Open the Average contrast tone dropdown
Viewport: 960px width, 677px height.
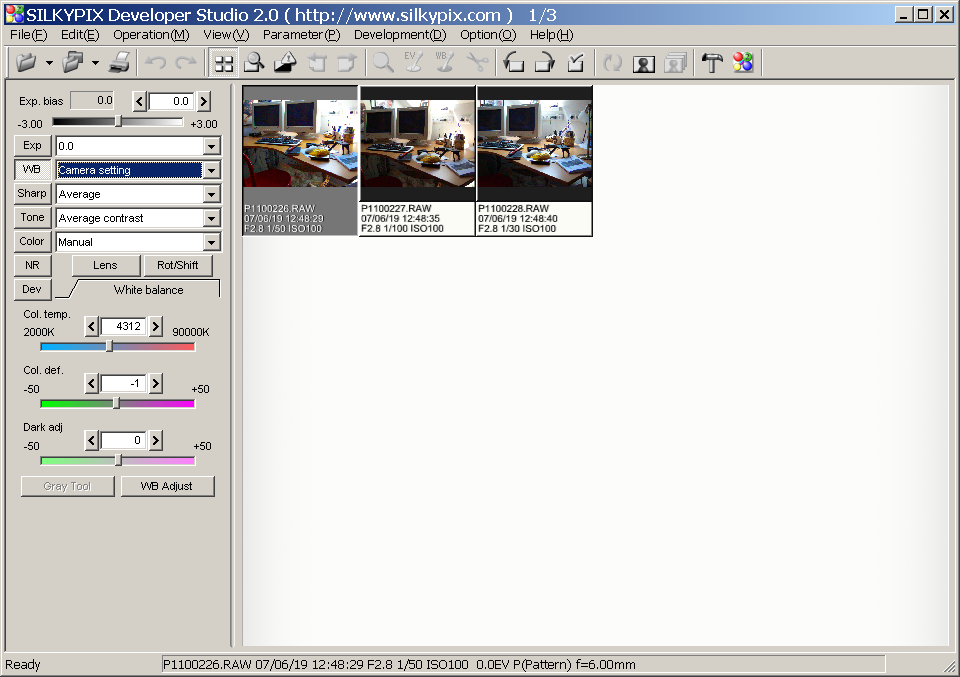coord(211,219)
